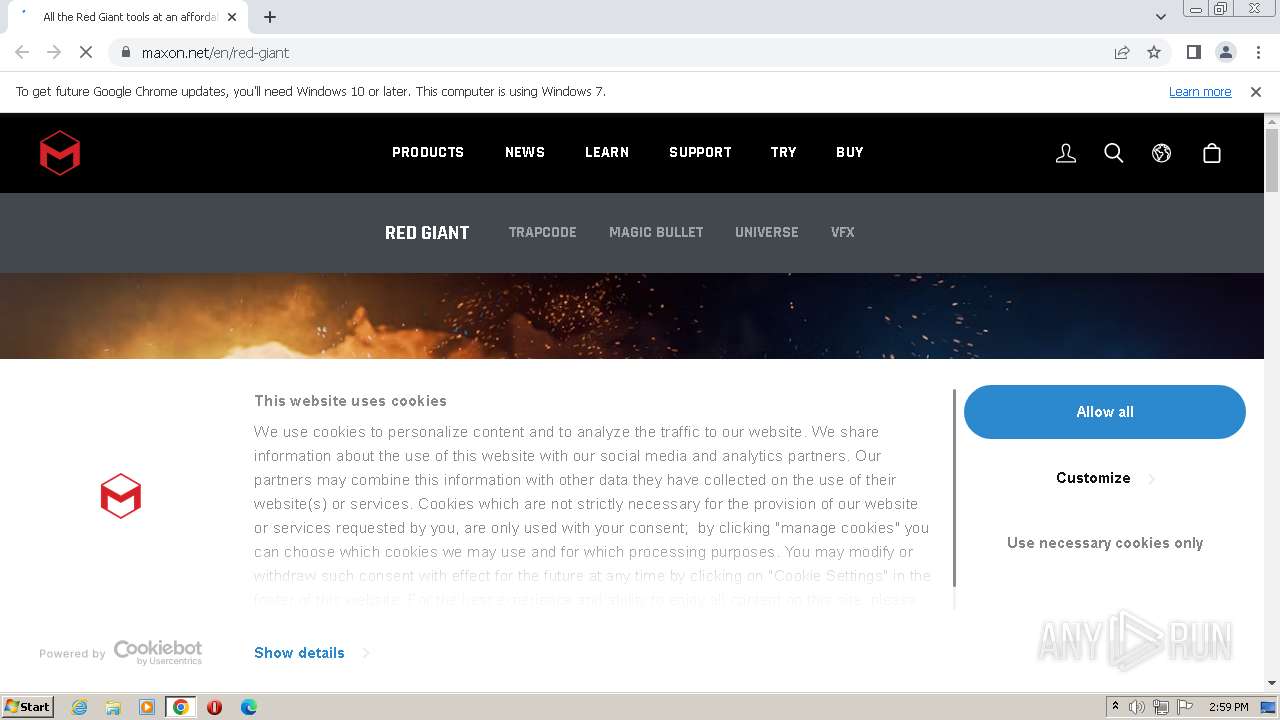Open Windows Start menu
This screenshot has height=720, width=1280.
27,707
